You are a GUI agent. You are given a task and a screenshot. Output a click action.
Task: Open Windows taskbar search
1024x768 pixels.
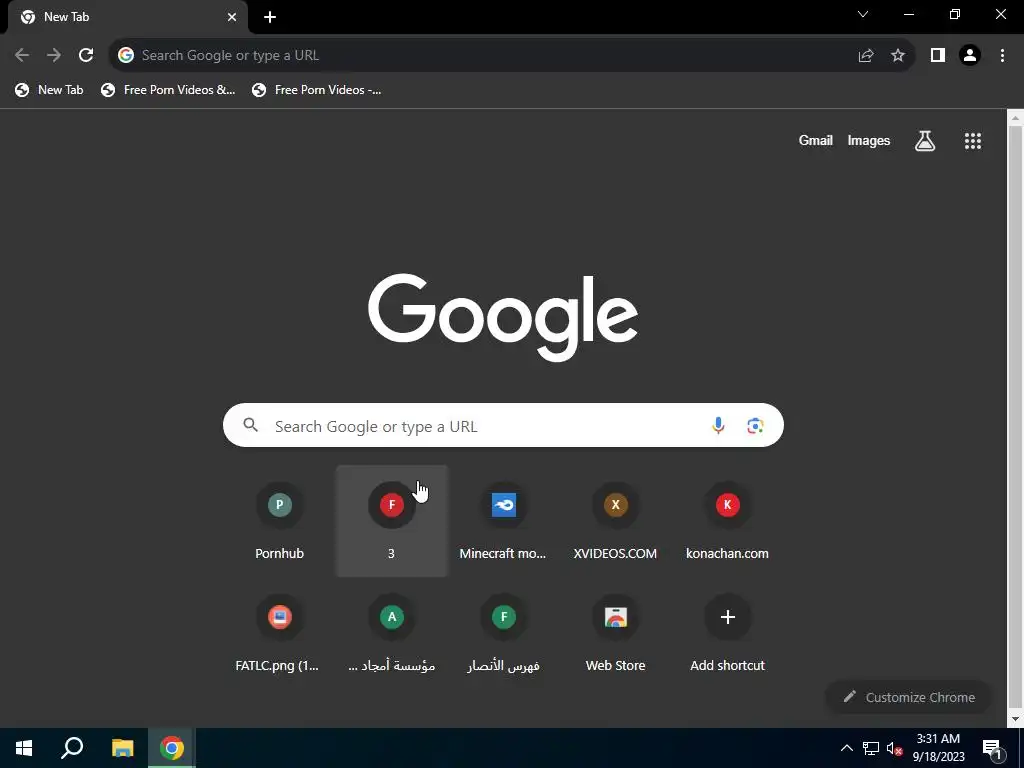point(72,748)
